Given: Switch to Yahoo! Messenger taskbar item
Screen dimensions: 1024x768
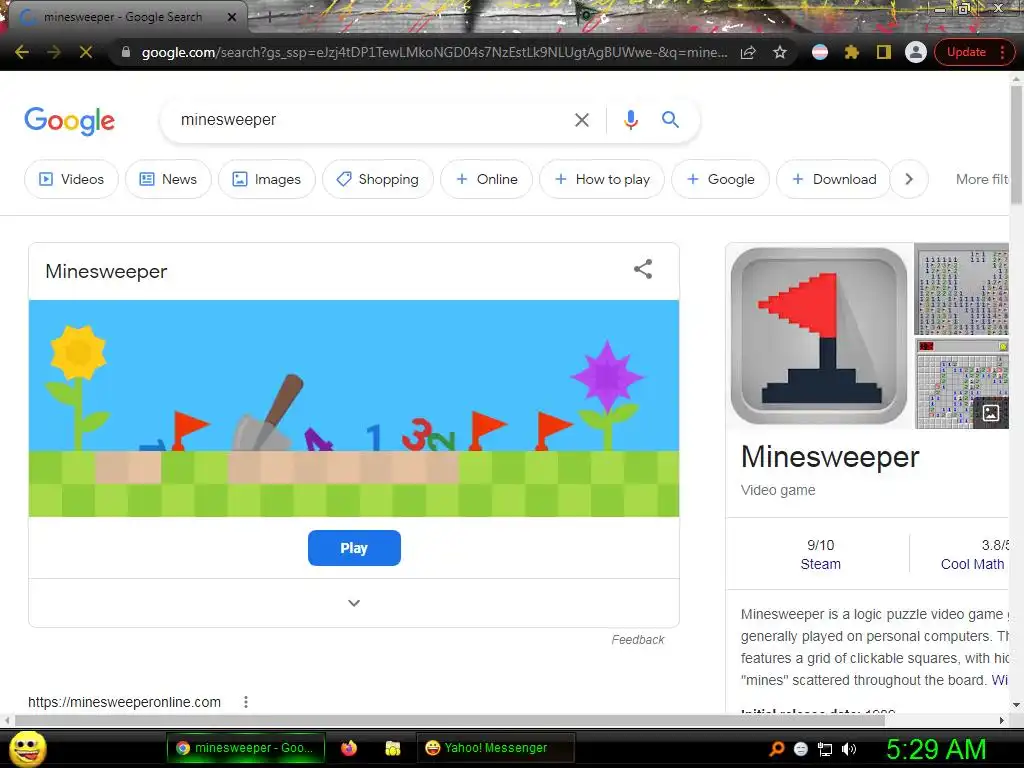Looking at the screenshot, I should 496,748.
